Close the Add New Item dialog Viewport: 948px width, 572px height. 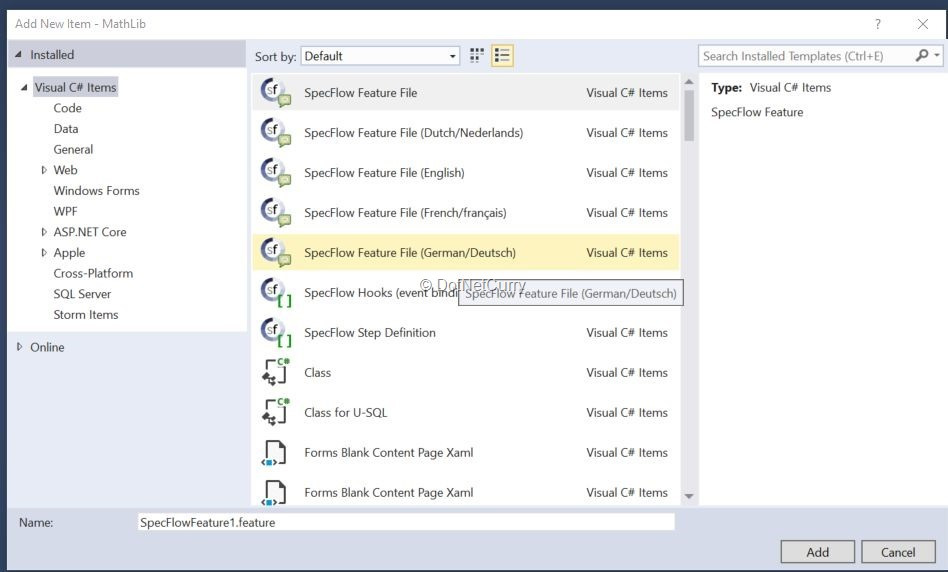click(x=923, y=24)
